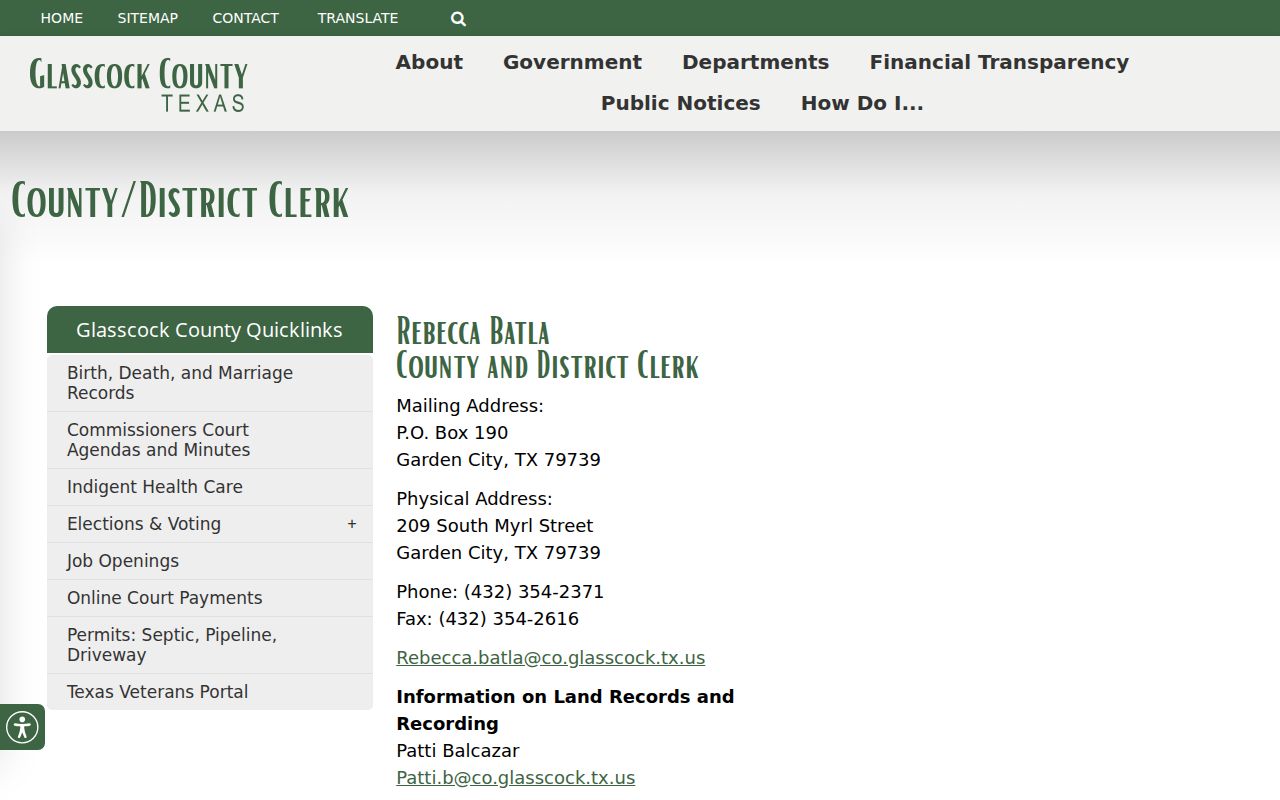The image size is (1280, 800).
Task: Click the TRANSLATE link
Action: tap(358, 18)
